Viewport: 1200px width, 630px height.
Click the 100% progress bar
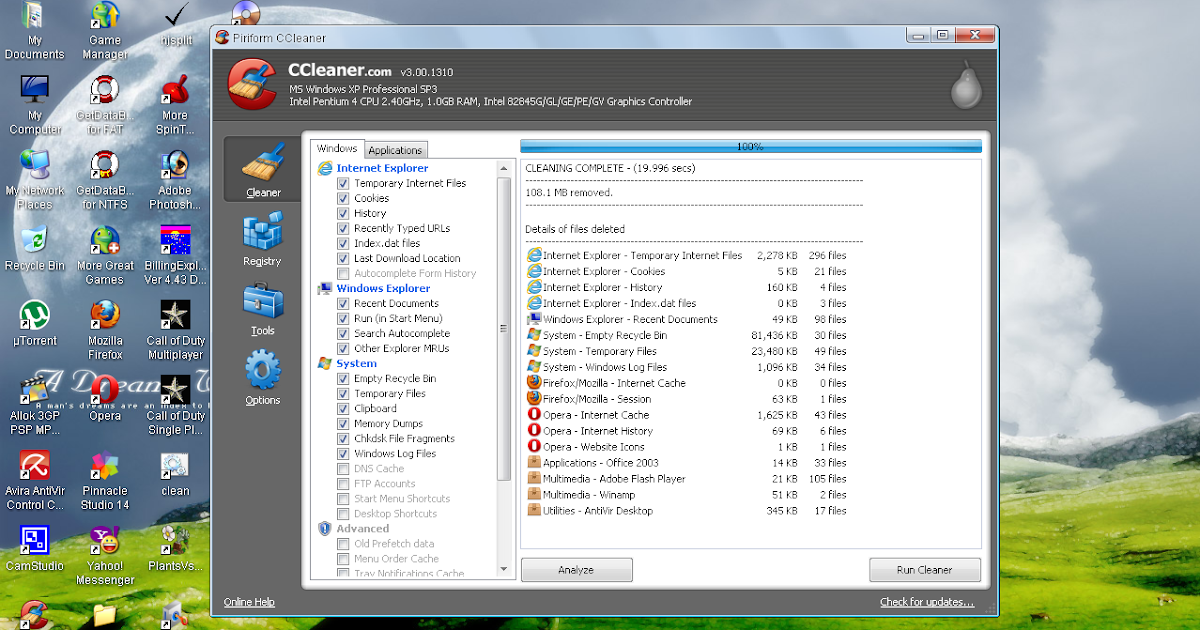point(750,146)
